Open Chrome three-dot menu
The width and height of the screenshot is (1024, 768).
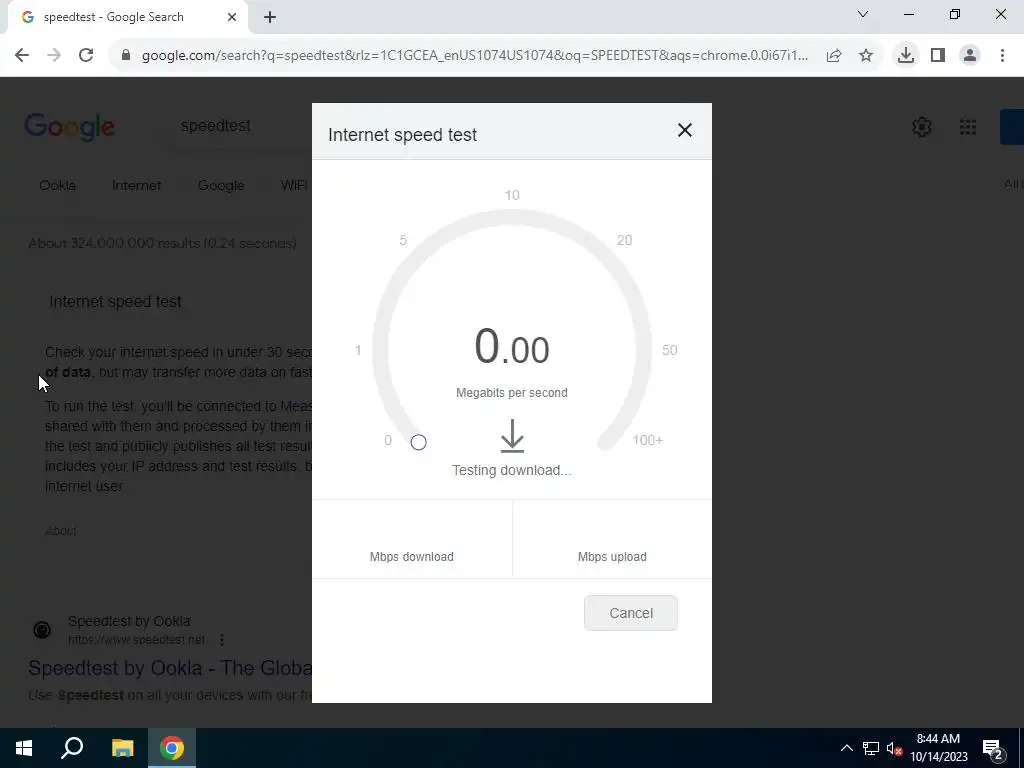pos(1002,56)
